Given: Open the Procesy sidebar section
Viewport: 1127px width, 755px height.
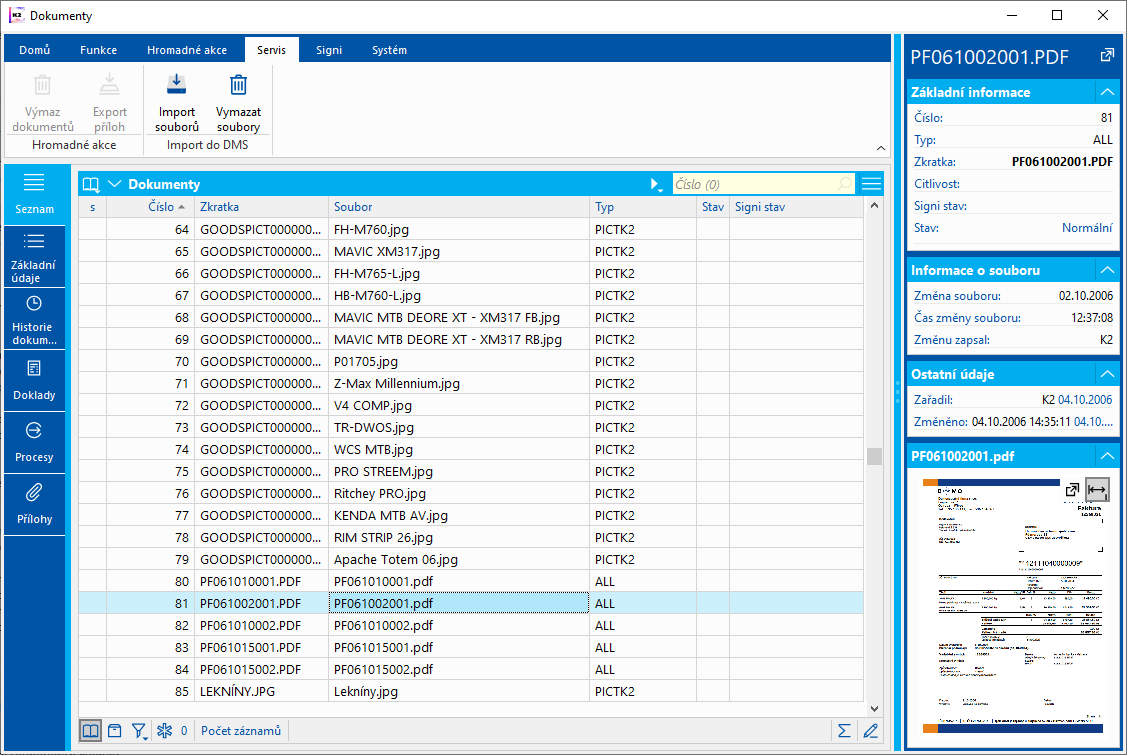Looking at the screenshot, I should (x=34, y=442).
